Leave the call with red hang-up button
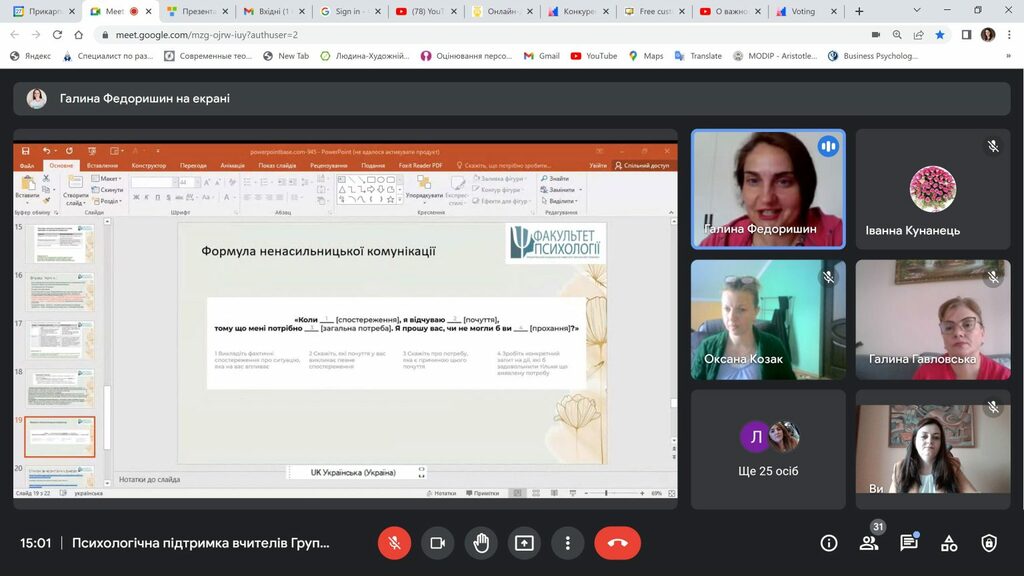 pos(617,543)
